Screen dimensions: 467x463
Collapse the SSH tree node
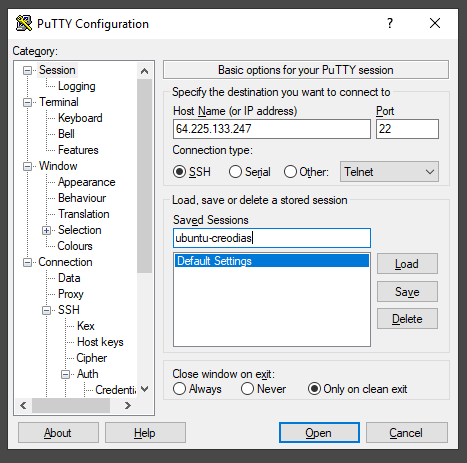tap(46, 310)
